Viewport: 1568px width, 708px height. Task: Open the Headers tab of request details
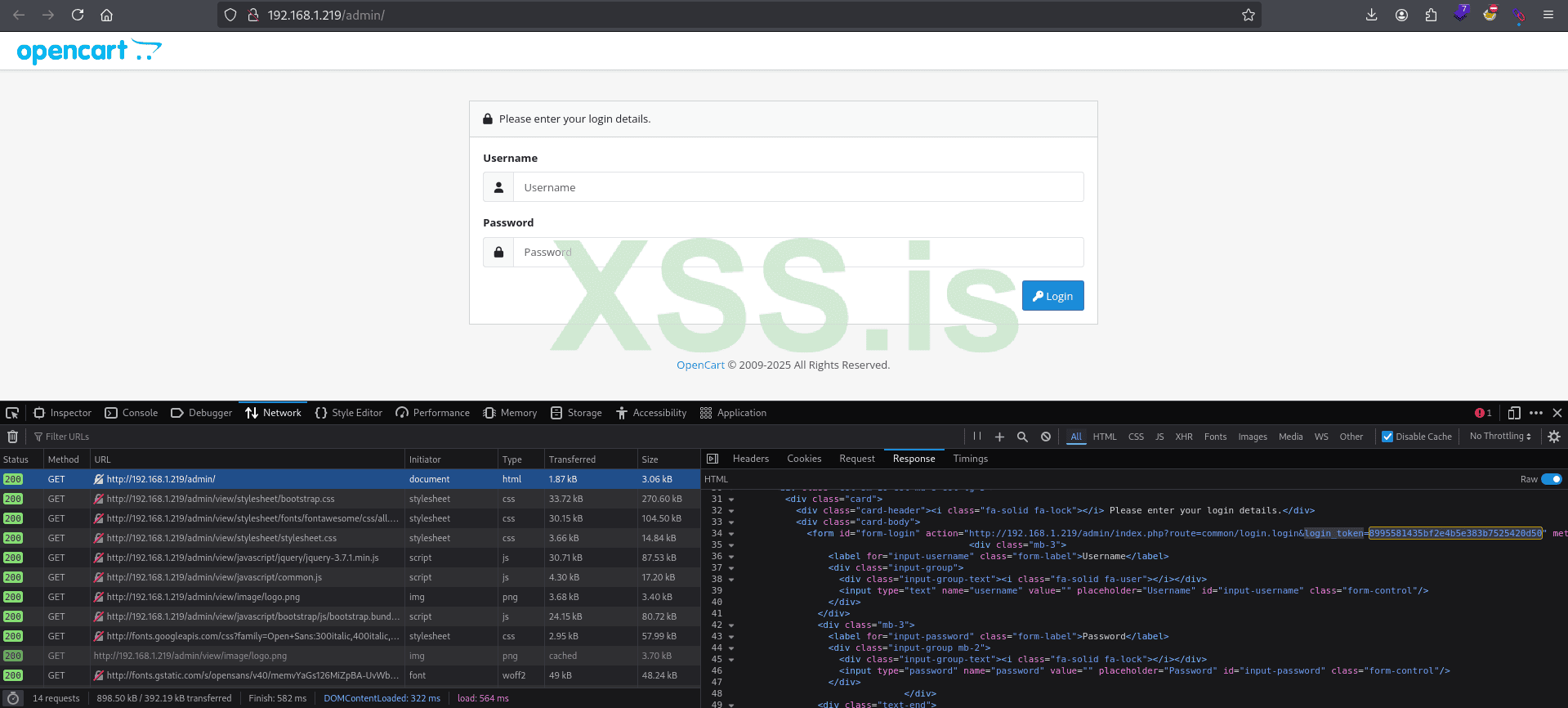(751, 459)
